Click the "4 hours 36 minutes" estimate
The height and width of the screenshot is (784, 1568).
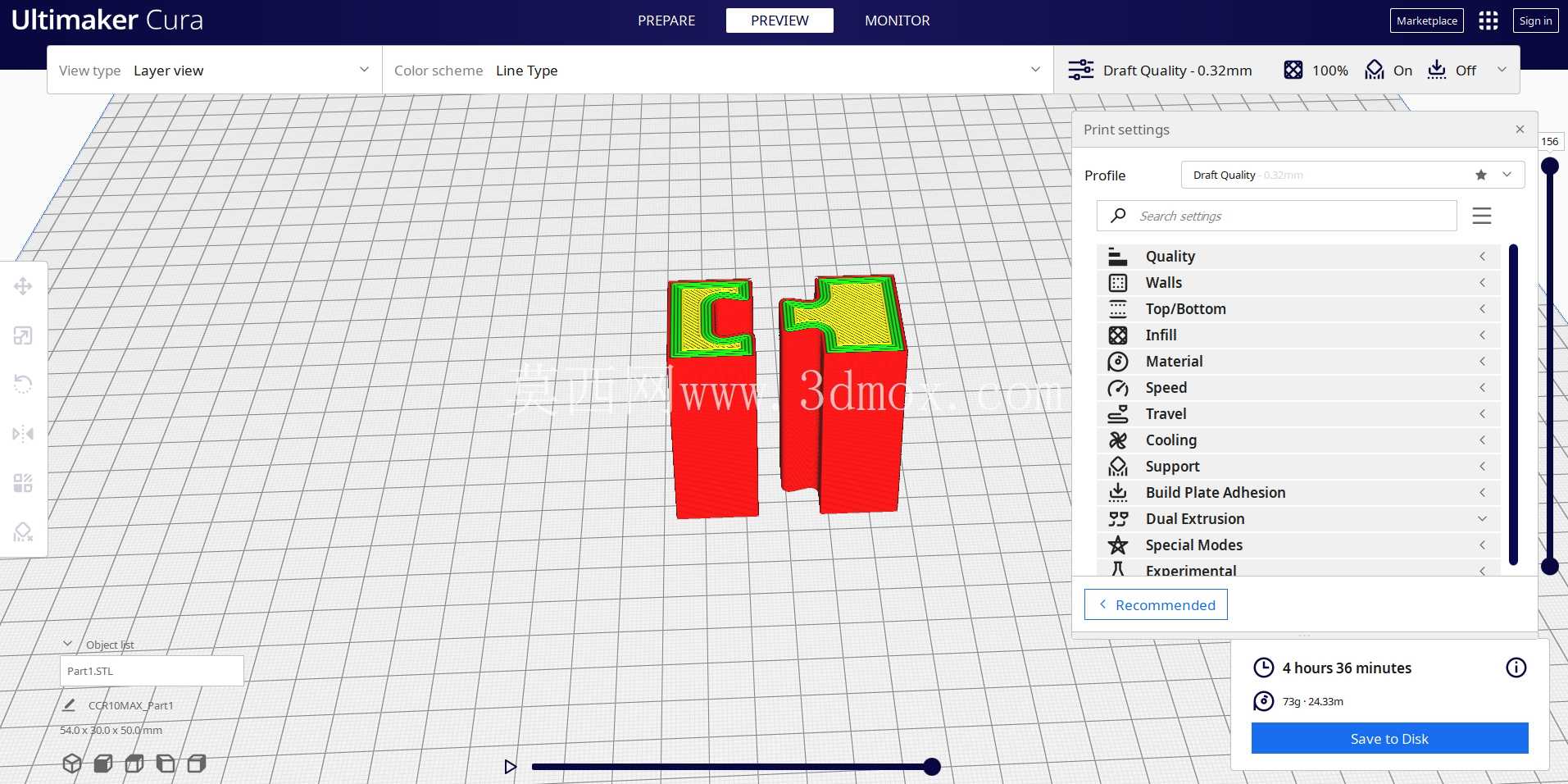click(1347, 668)
